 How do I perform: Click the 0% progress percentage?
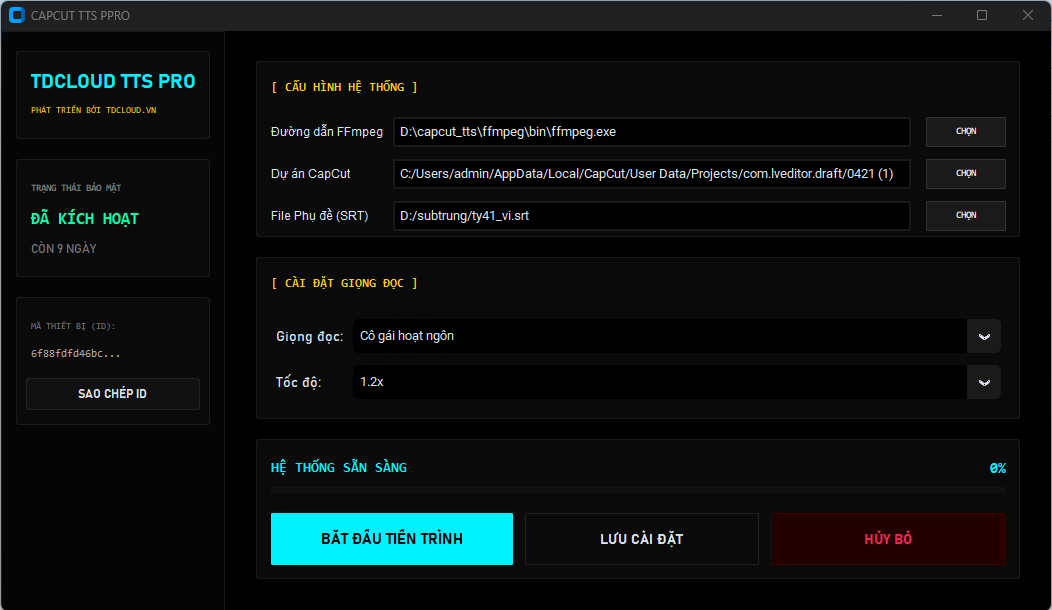click(998, 468)
